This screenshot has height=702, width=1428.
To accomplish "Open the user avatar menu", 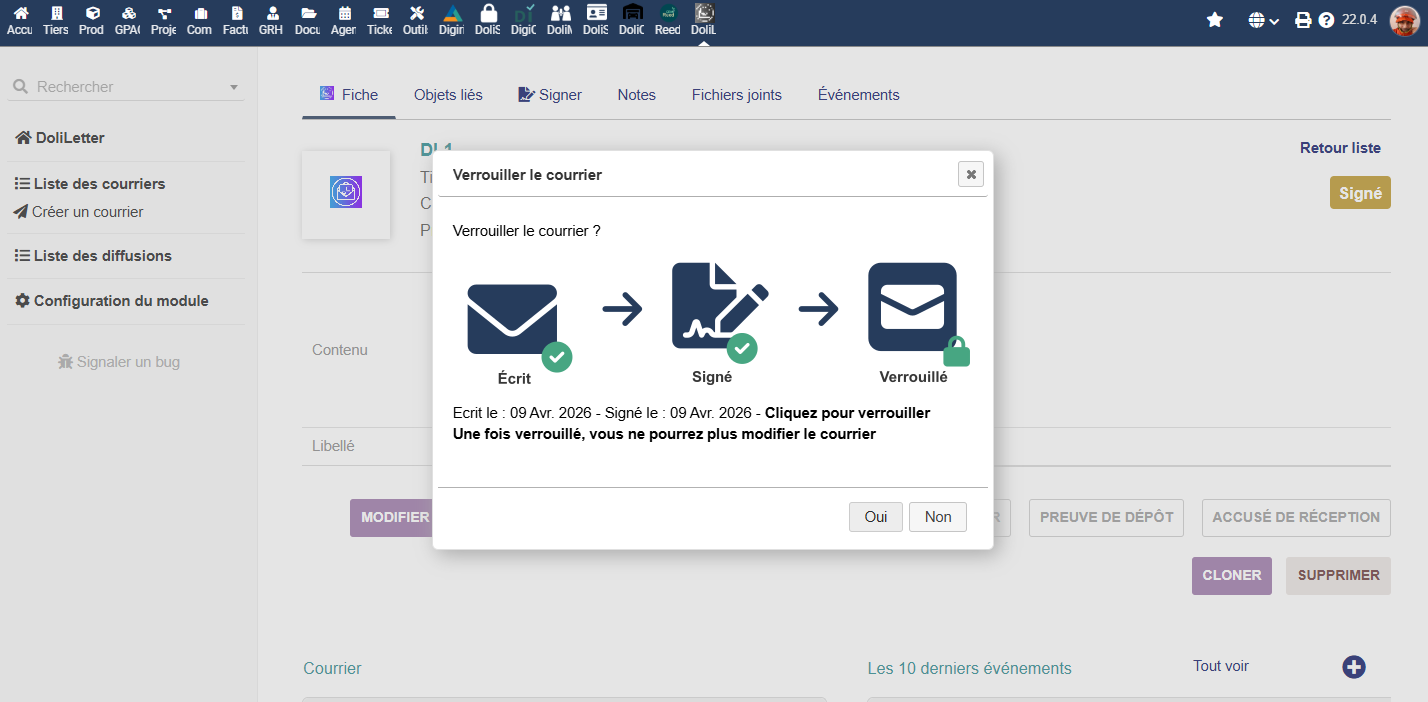I will [x=1404, y=20].
